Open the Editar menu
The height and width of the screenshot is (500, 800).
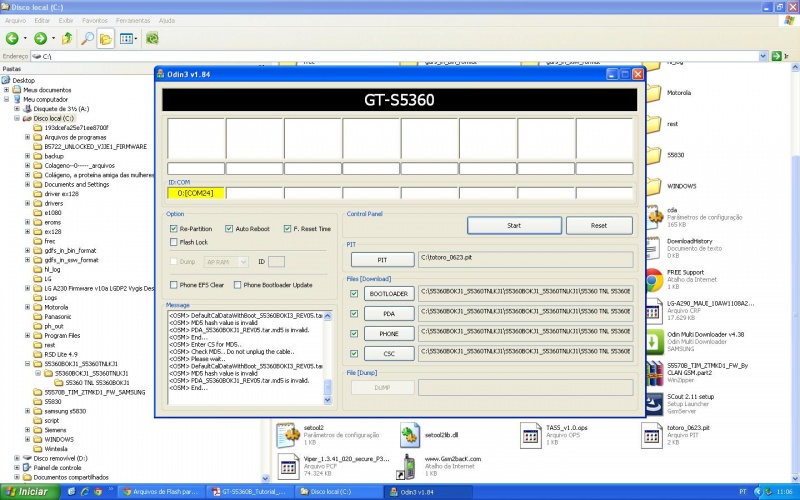click(x=42, y=20)
